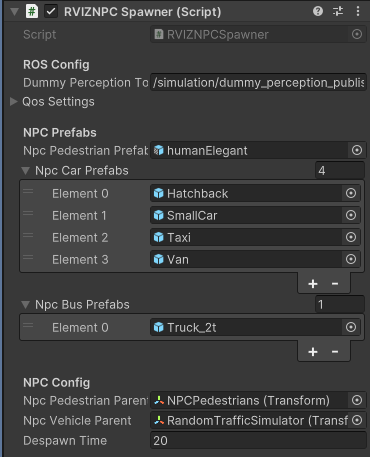370x457 pixels.
Task: Open object picker for NPCPedestrians Transform
Action: (x=357, y=400)
